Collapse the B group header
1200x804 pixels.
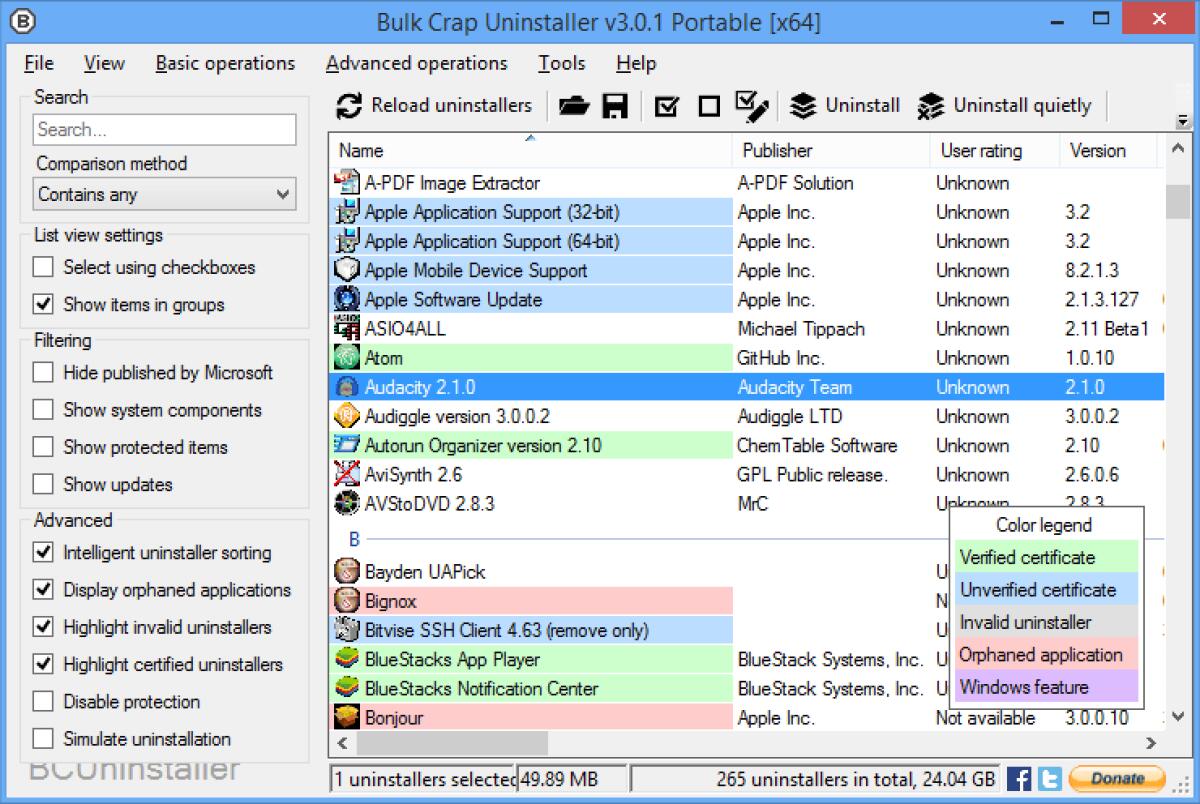[353, 537]
